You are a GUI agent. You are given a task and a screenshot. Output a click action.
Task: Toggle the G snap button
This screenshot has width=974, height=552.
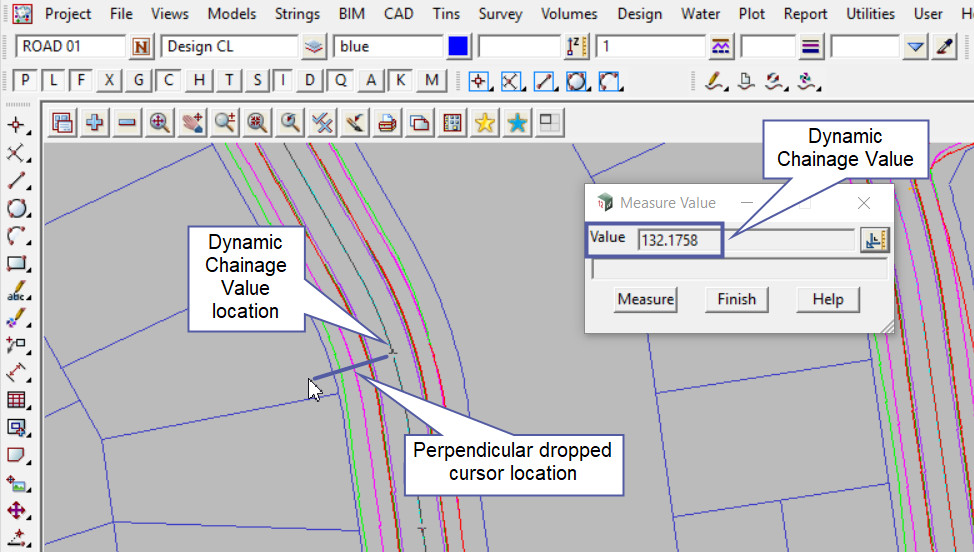139,81
